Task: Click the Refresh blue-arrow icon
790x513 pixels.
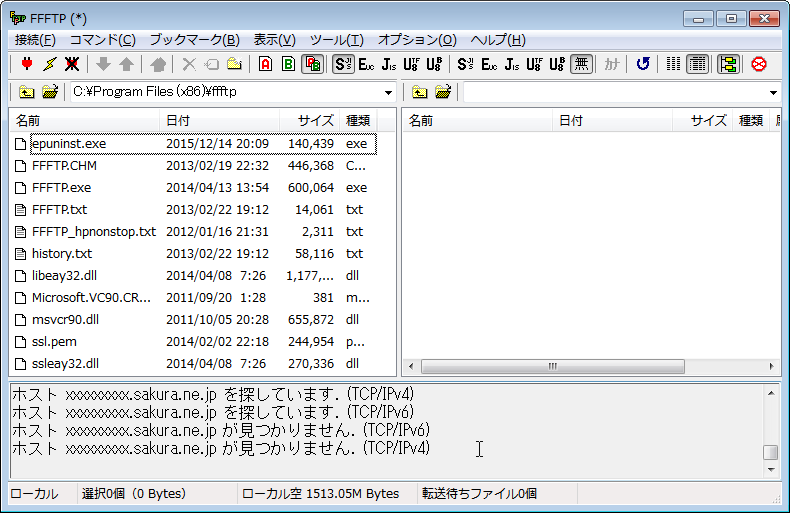Action: (642, 64)
